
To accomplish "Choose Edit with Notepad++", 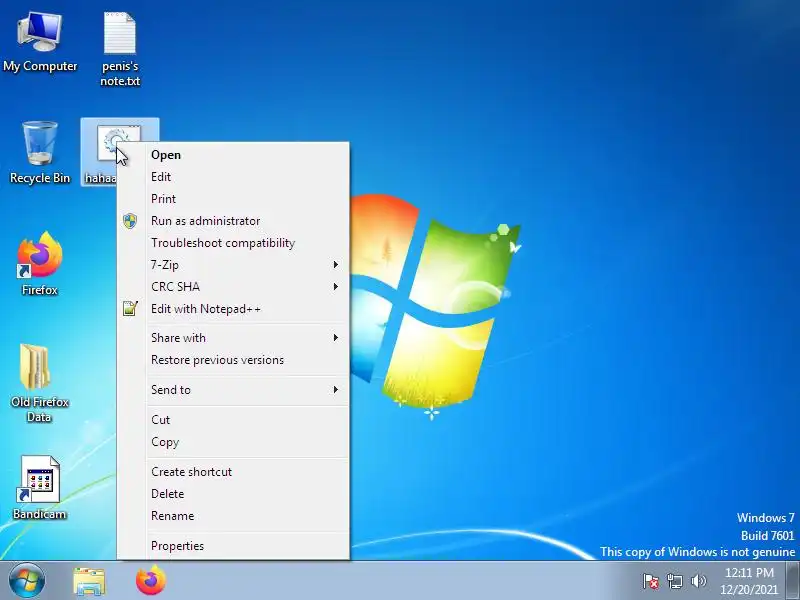I will (234, 309).
